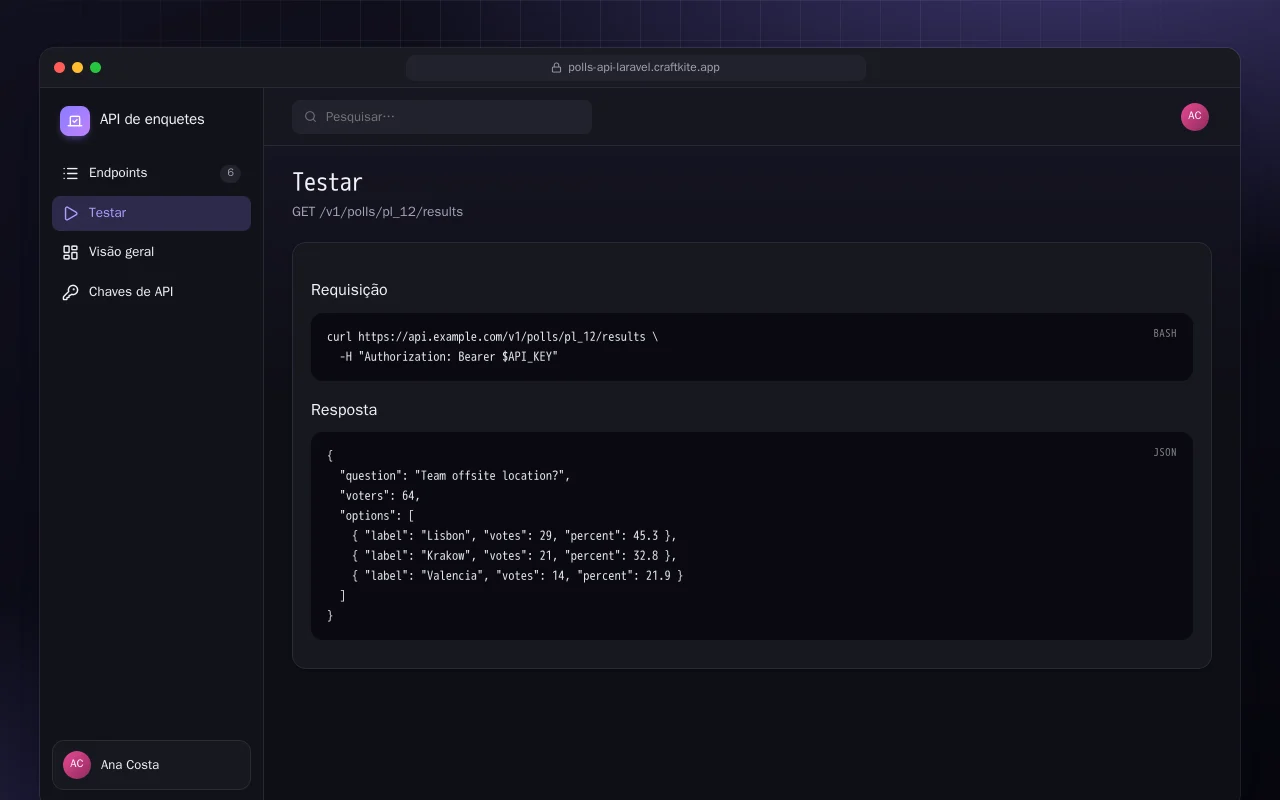Click the search magnifier icon
The width and height of the screenshot is (1280, 800).
click(x=311, y=117)
